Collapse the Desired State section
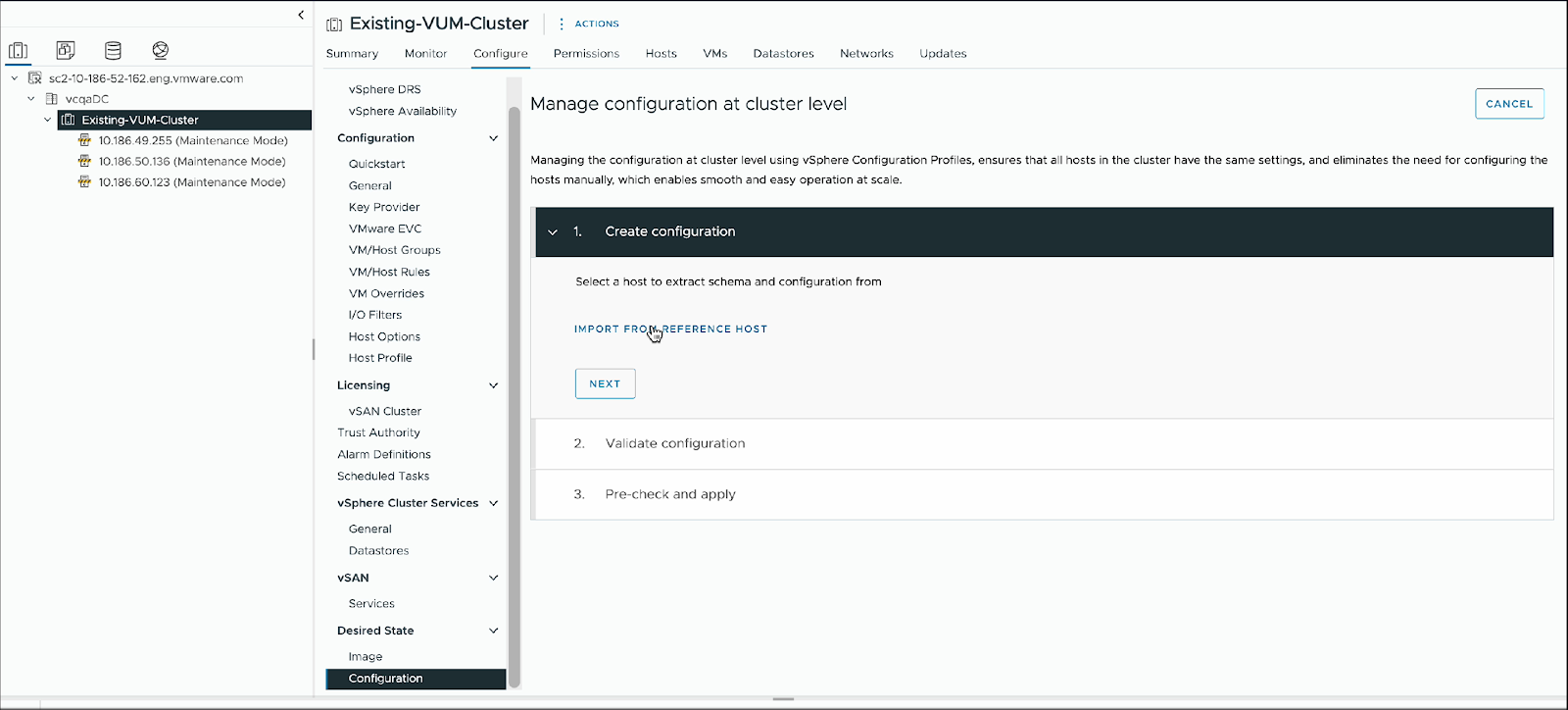Screen dimensions: 1568x710 (x=493, y=631)
